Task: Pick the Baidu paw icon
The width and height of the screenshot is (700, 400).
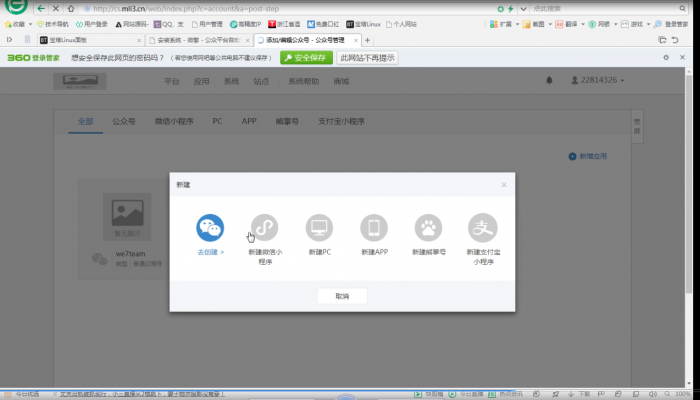Action: point(428,227)
